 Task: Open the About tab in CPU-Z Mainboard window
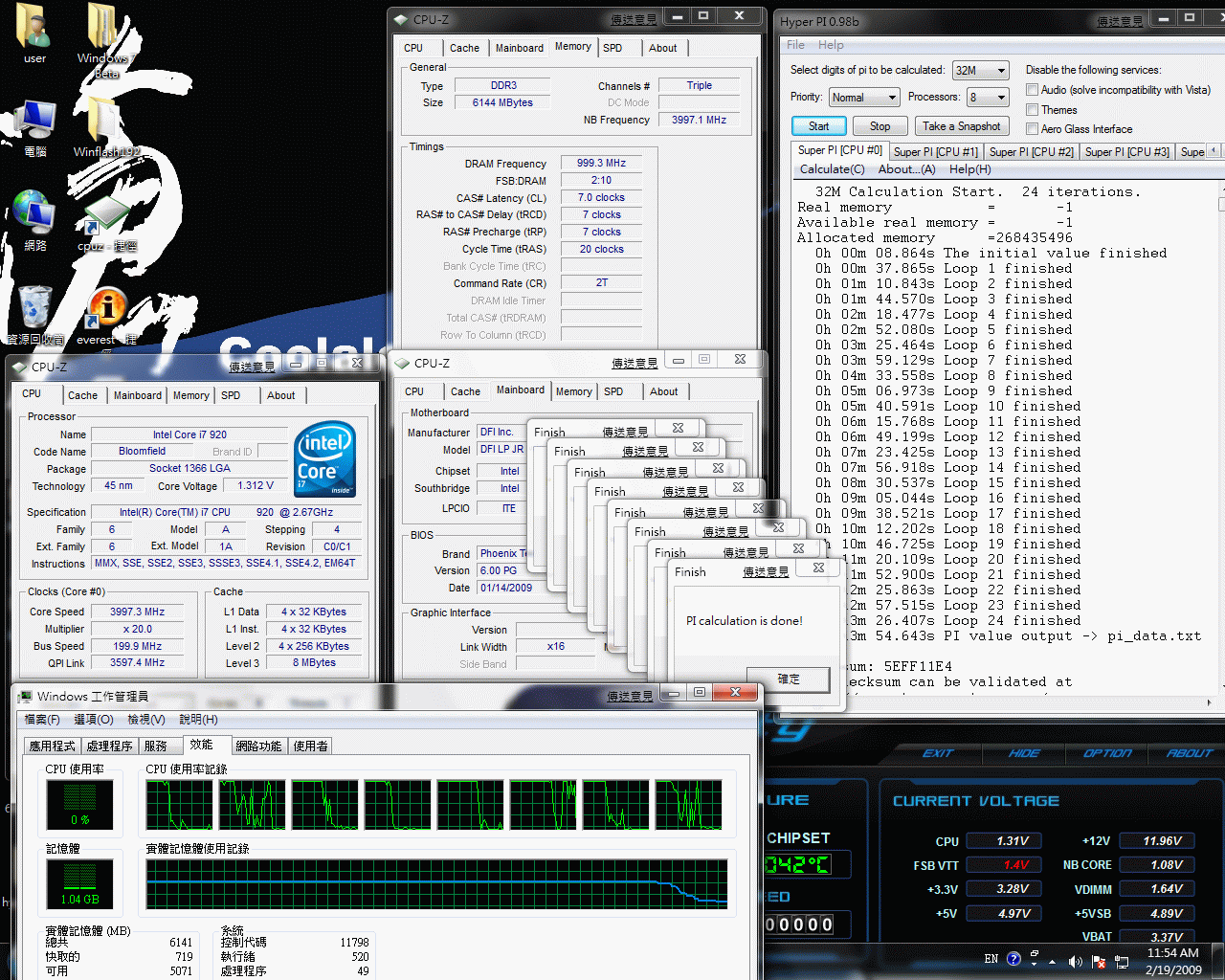pyautogui.click(x=663, y=391)
